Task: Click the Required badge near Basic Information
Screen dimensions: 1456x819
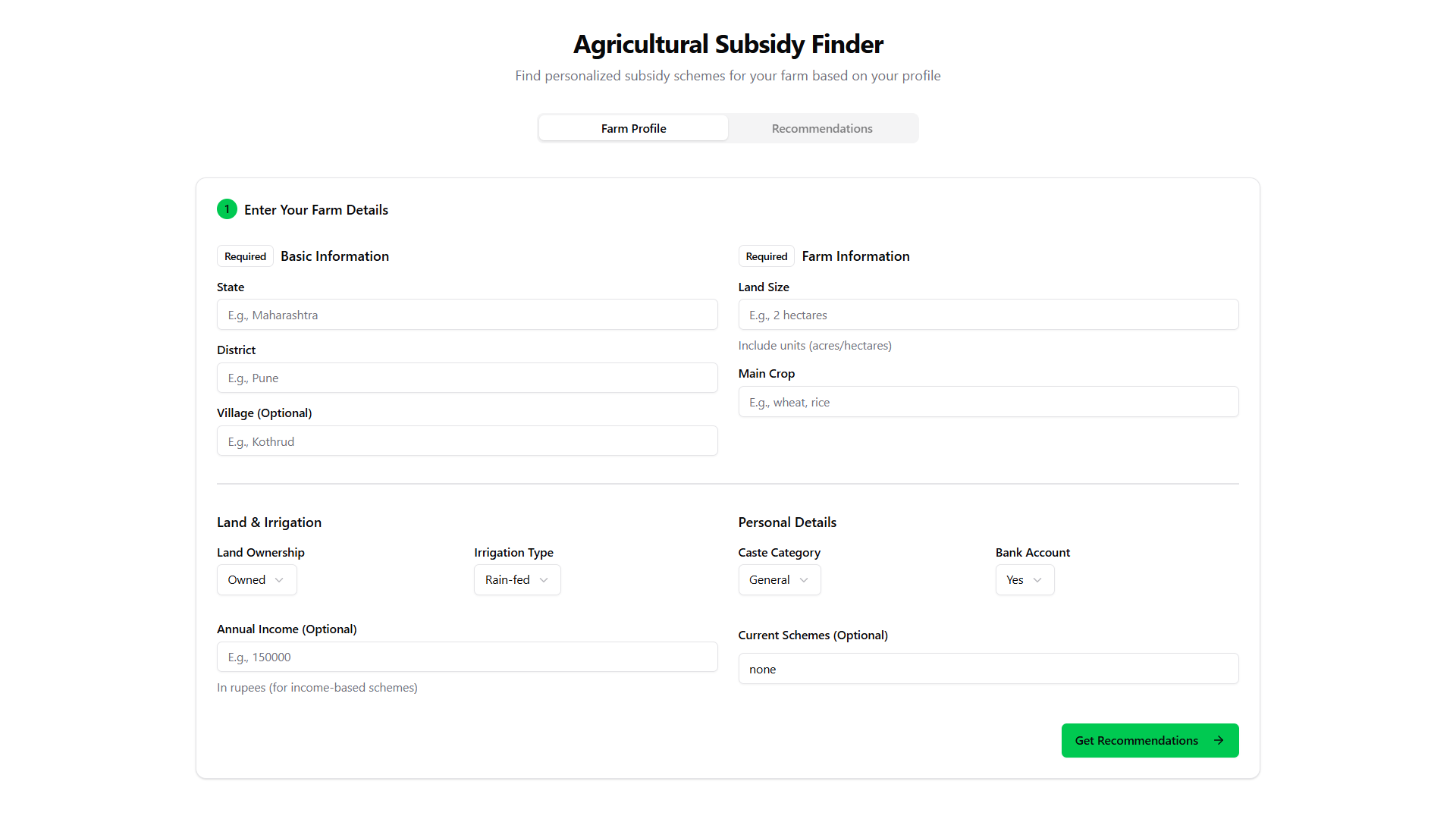Action: pos(244,256)
